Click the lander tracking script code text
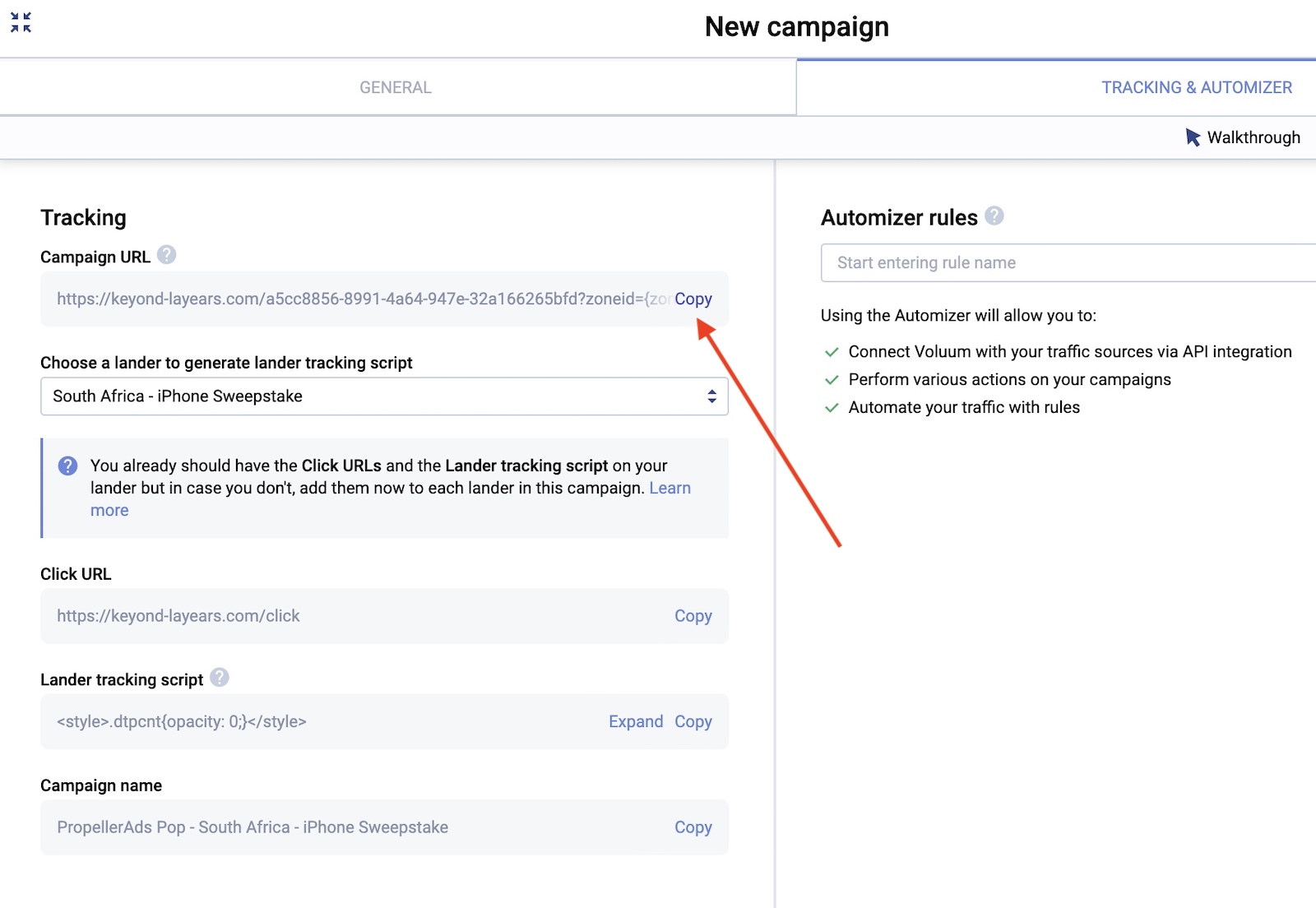The height and width of the screenshot is (908, 1316). point(182,721)
